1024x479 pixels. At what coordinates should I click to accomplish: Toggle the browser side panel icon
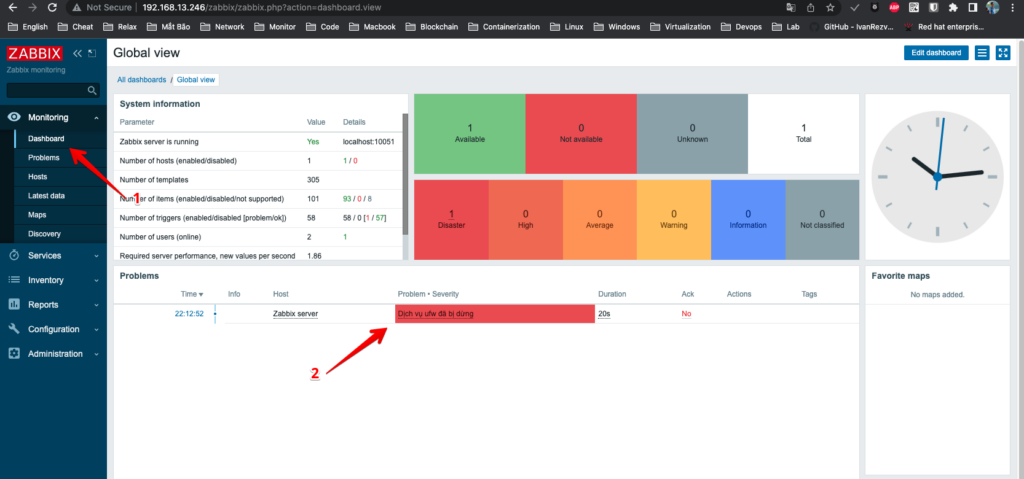pos(972,8)
